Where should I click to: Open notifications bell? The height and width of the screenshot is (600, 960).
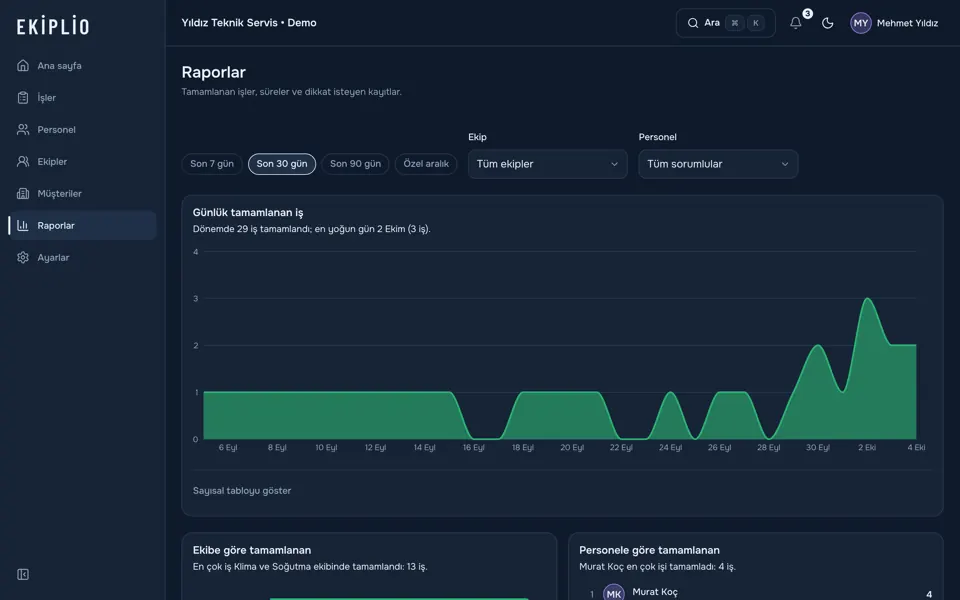tap(795, 23)
